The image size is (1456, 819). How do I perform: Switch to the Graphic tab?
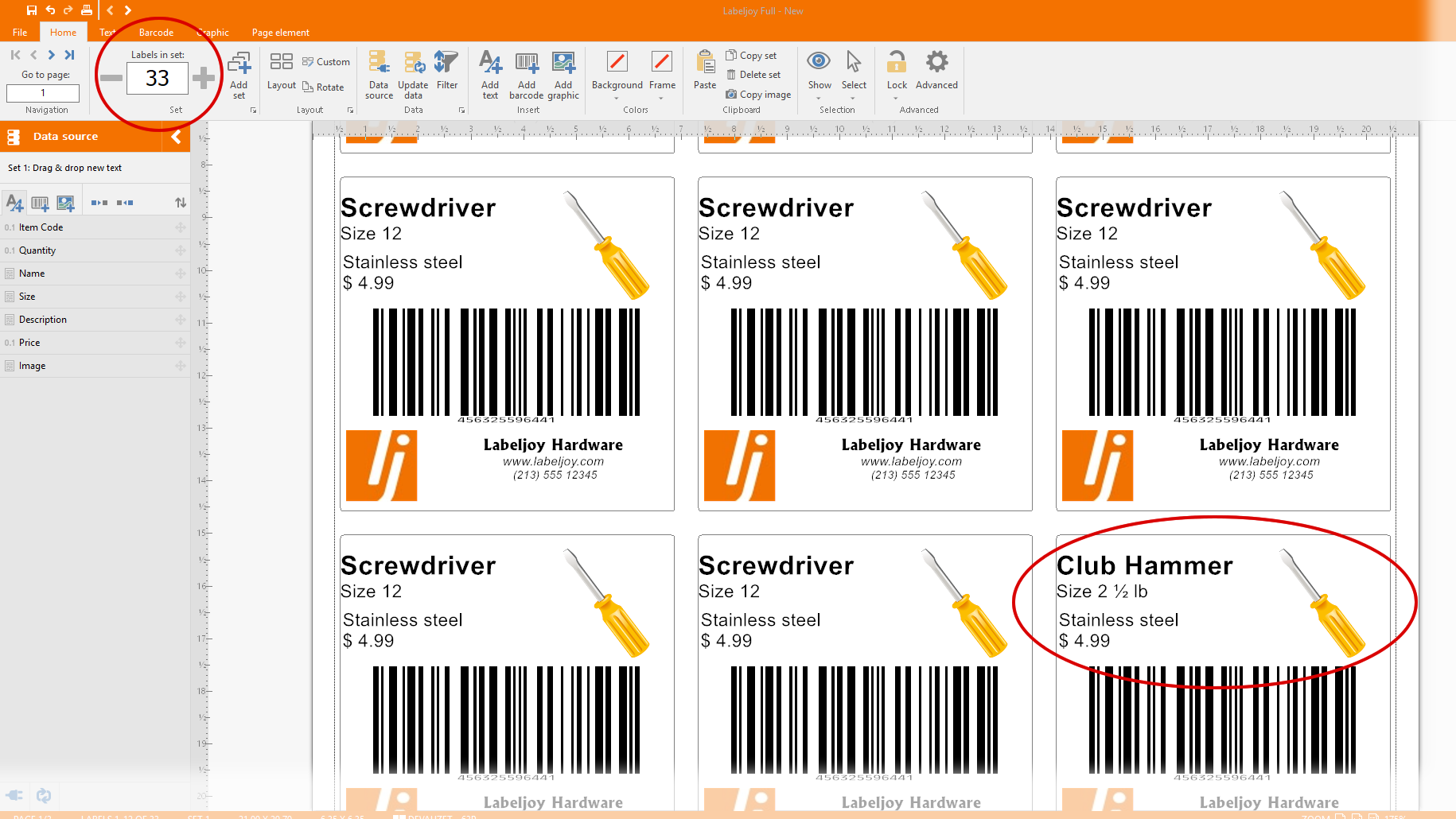click(213, 33)
